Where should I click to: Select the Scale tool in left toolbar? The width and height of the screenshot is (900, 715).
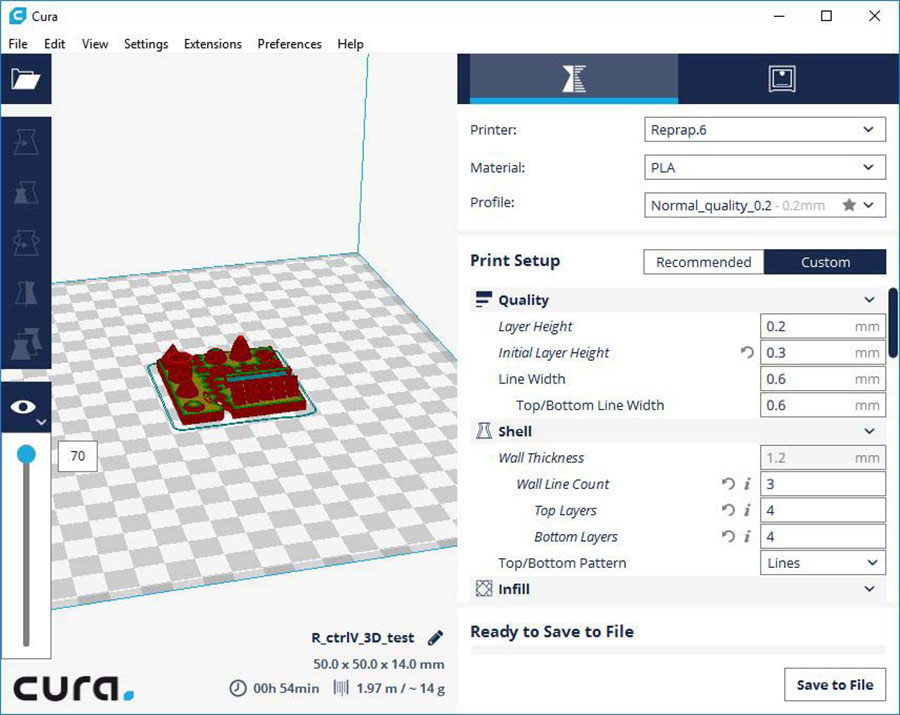(26, 192)
